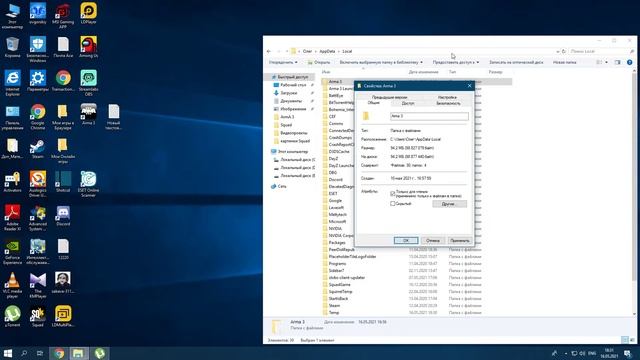Select GeForce Experience desktop icon

pos(12,252)
